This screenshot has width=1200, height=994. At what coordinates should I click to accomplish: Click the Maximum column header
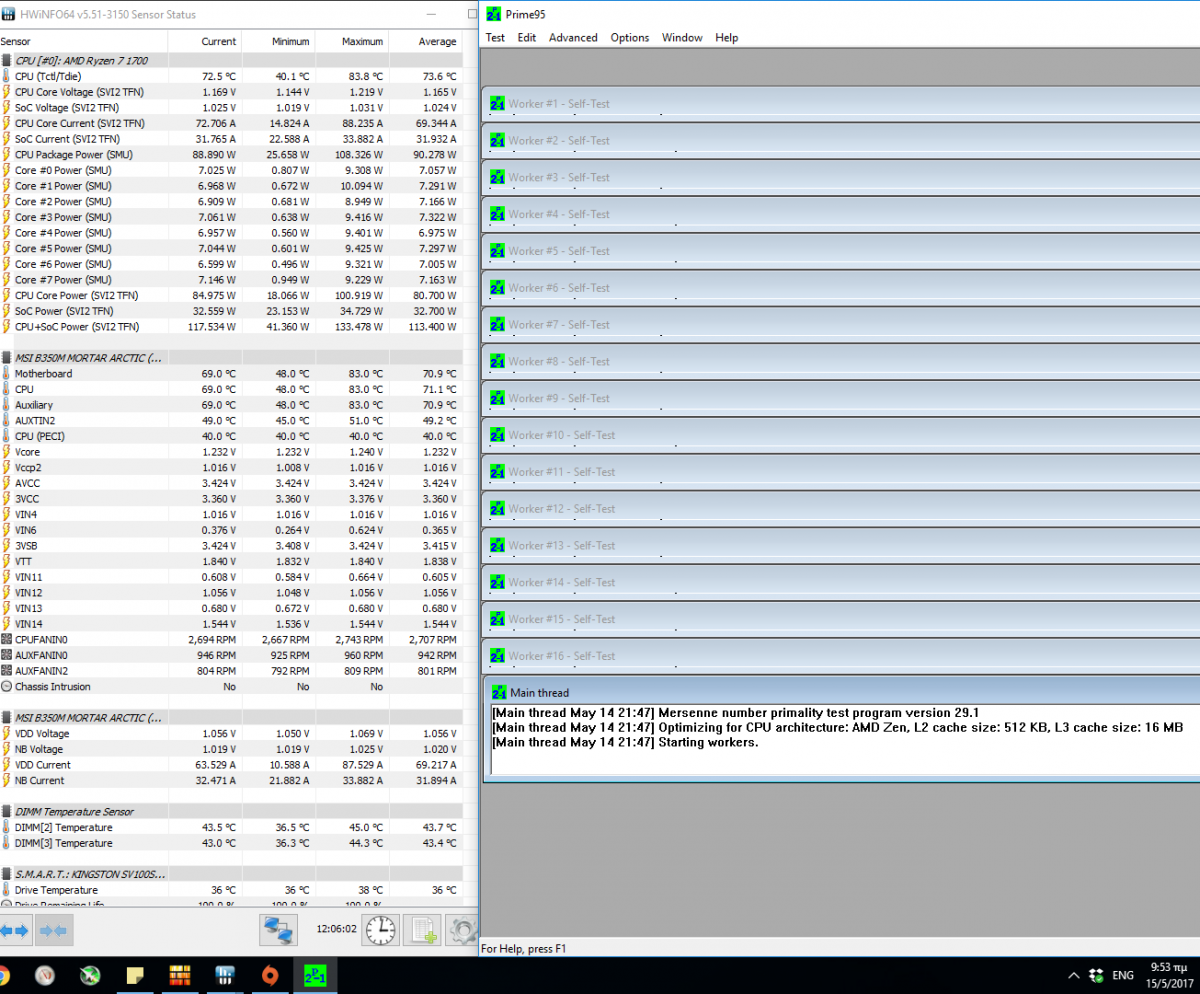coord(350,42)
